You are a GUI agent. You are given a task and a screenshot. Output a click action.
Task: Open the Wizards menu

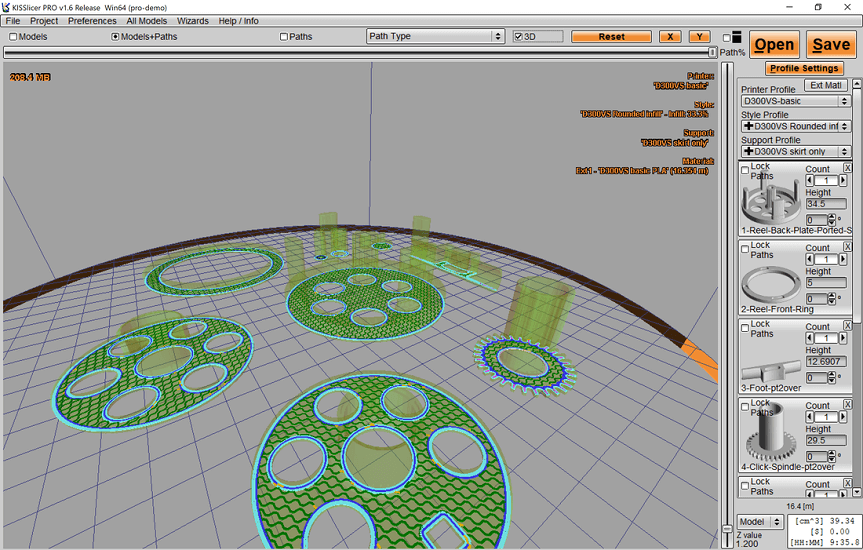coord(193,21)
